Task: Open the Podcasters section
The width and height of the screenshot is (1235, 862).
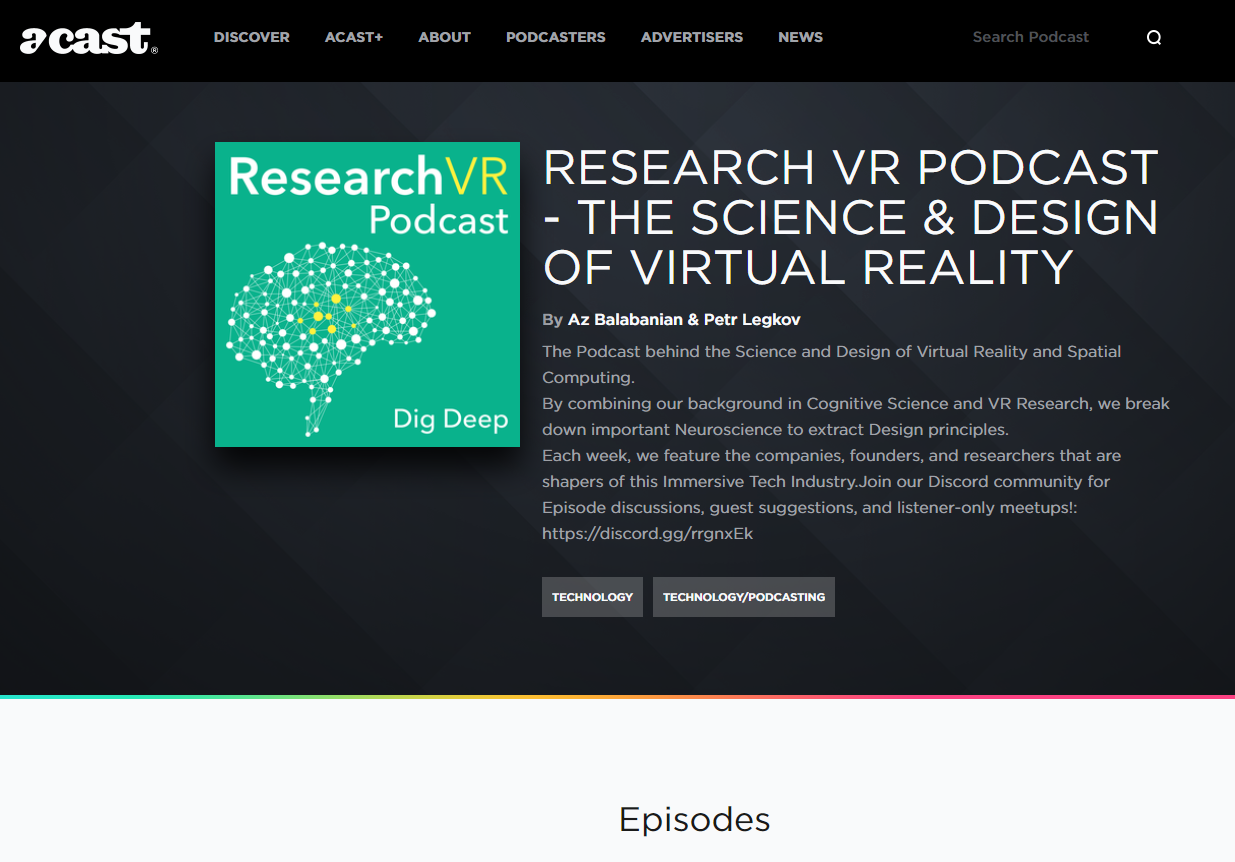Action: click(x=555, y=37)
